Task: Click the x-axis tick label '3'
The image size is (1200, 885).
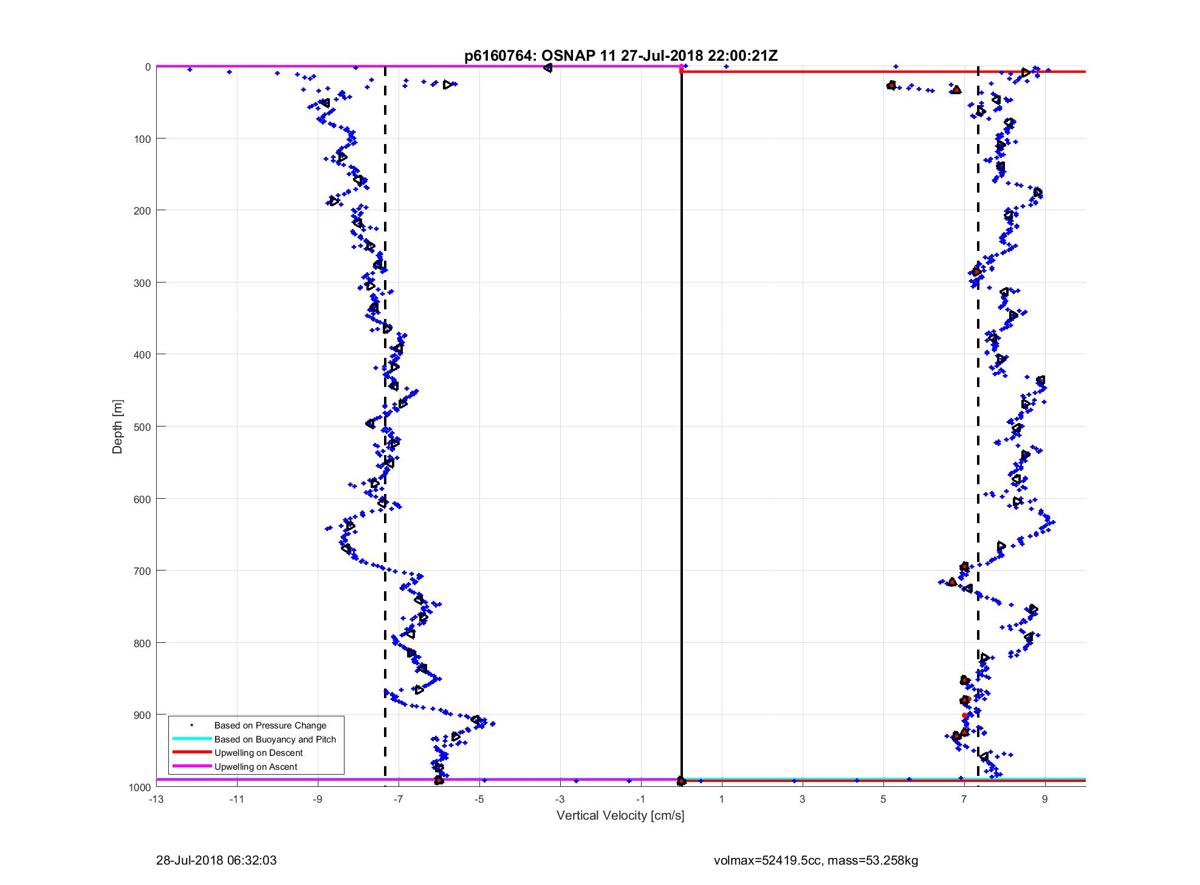Action: click(803, 799)
